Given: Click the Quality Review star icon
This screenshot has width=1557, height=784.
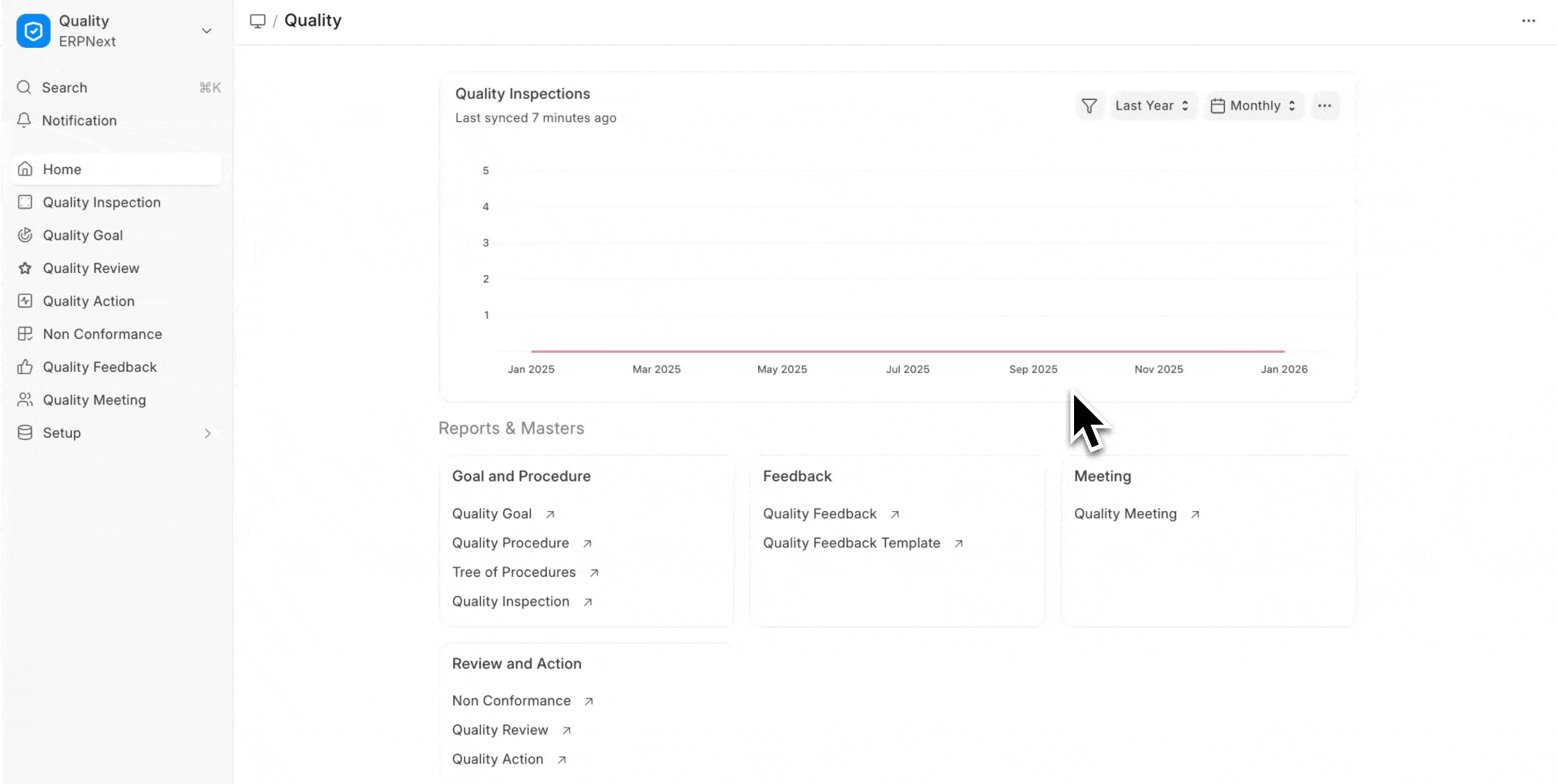Looking at the screenshot, I should click(x=25, y=269).
